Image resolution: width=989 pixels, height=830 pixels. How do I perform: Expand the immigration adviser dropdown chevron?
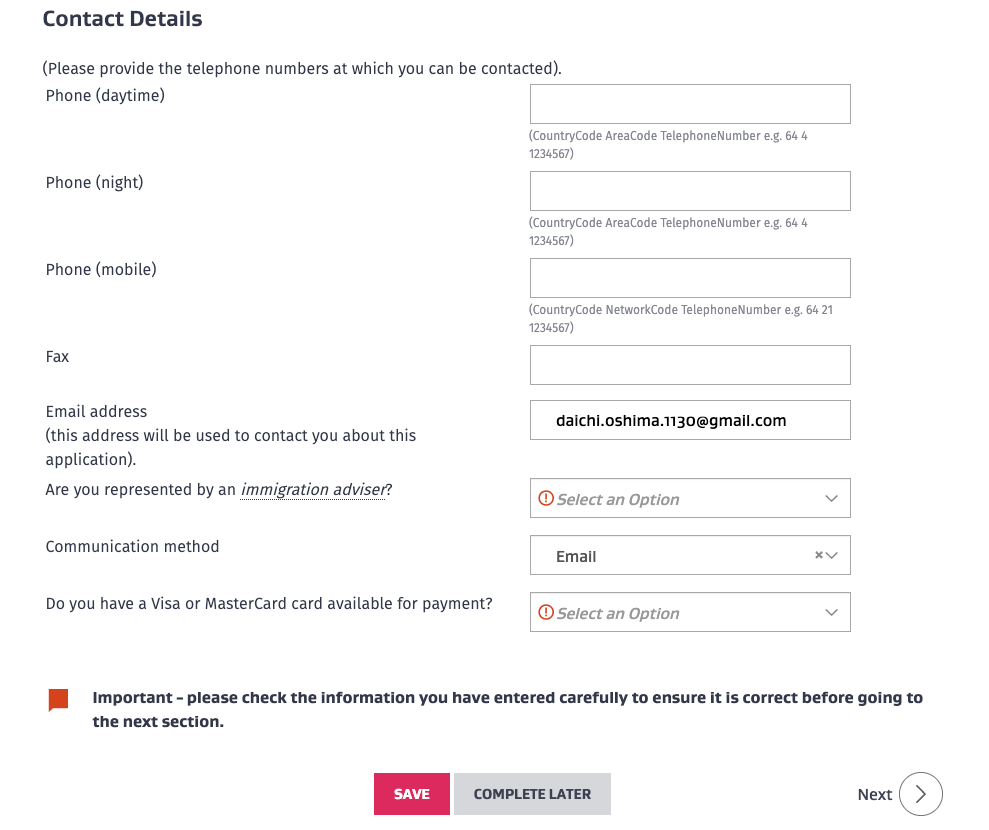(x=832, y=498)
